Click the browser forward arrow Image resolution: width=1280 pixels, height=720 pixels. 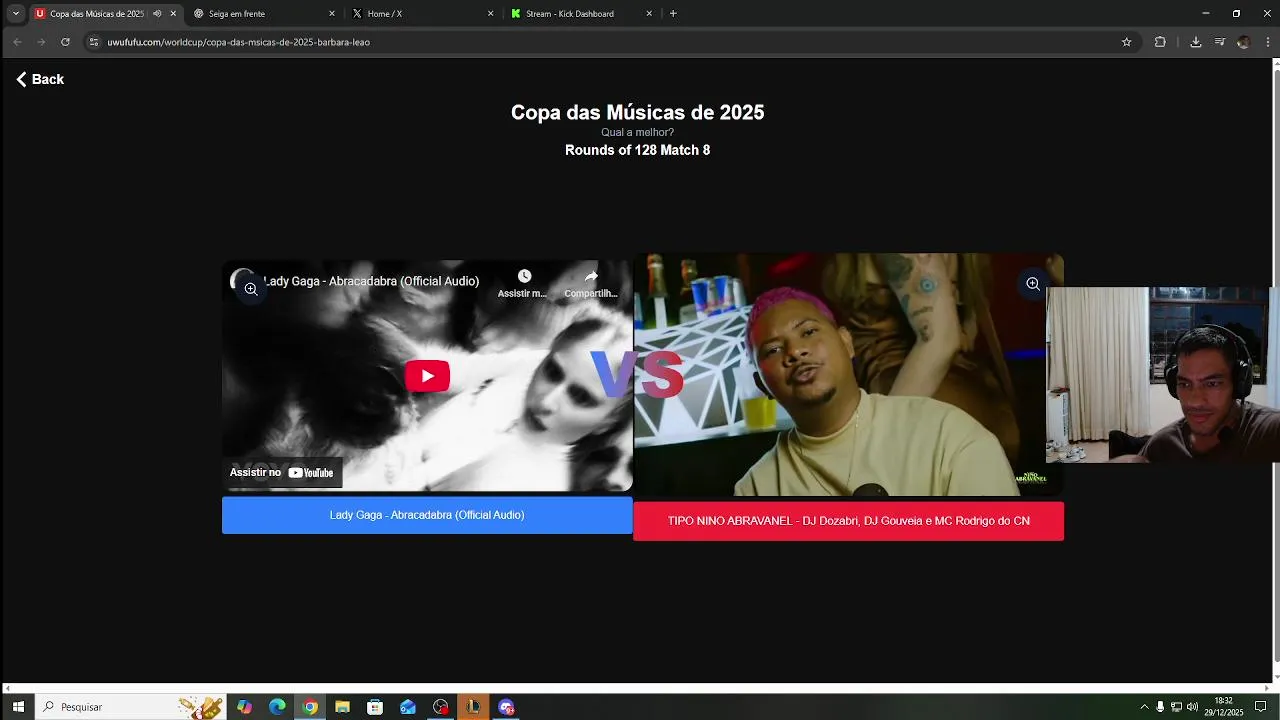pyautogui.click(x=41, y=42)
